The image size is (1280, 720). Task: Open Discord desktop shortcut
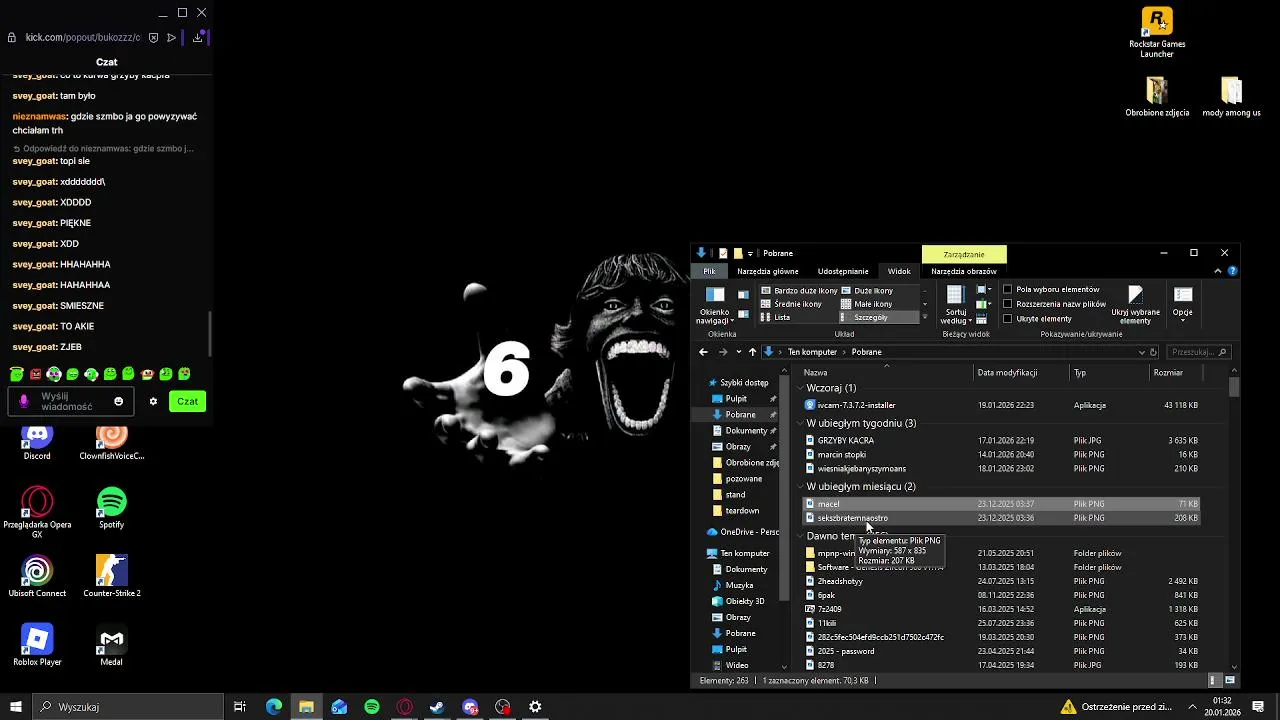tap(37, 442)
